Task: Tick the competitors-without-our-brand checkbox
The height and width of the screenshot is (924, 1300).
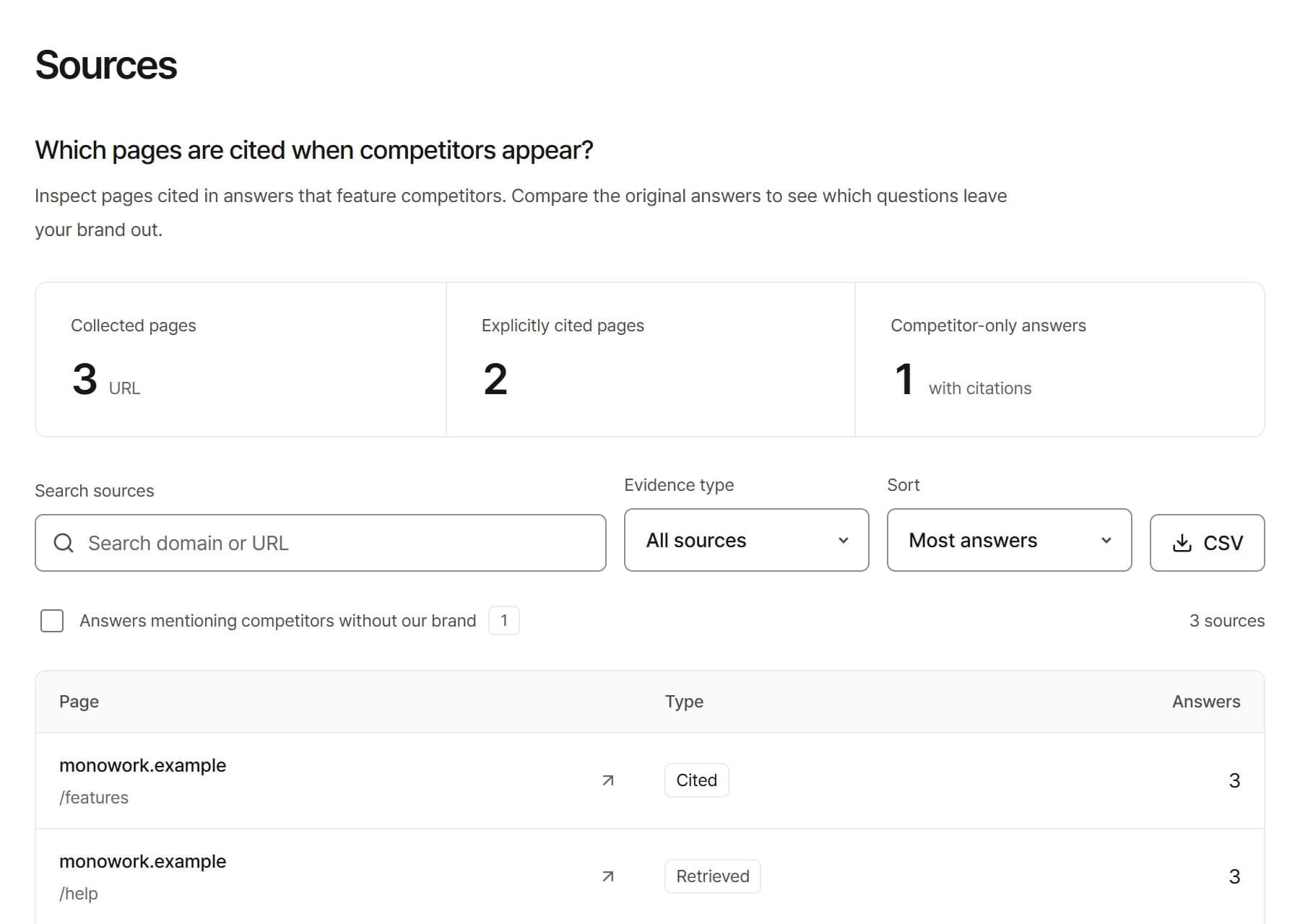Action: click(52, 621)
